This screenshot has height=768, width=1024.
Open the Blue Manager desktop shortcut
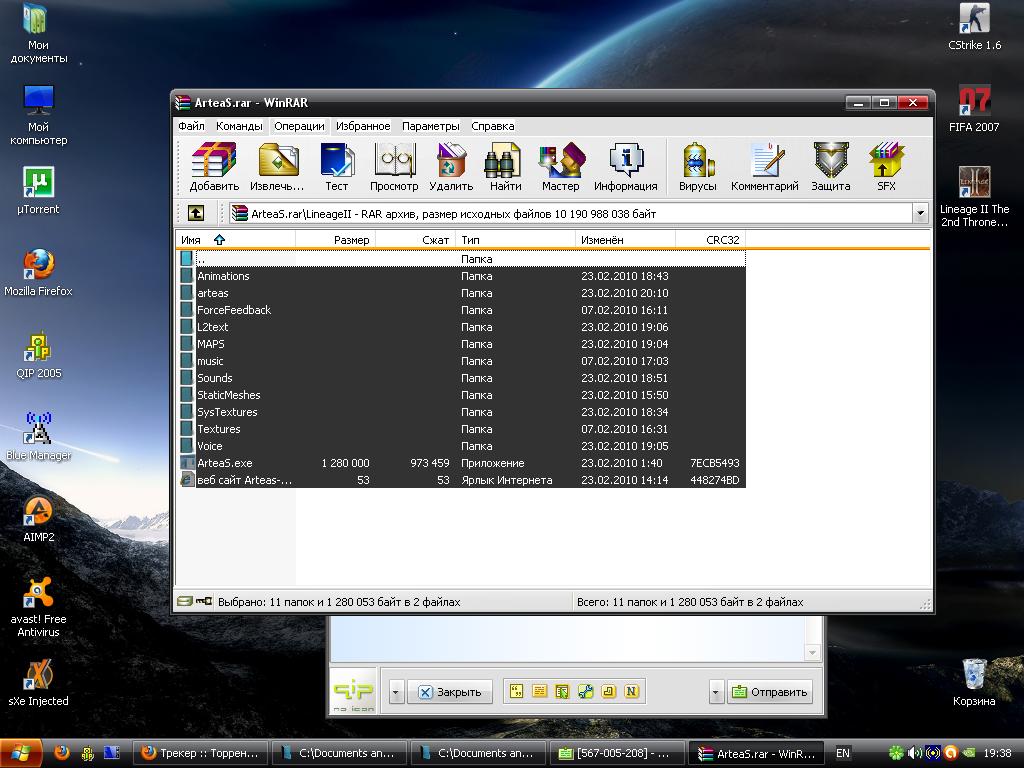pyautogui.click(x=38, y=437)
